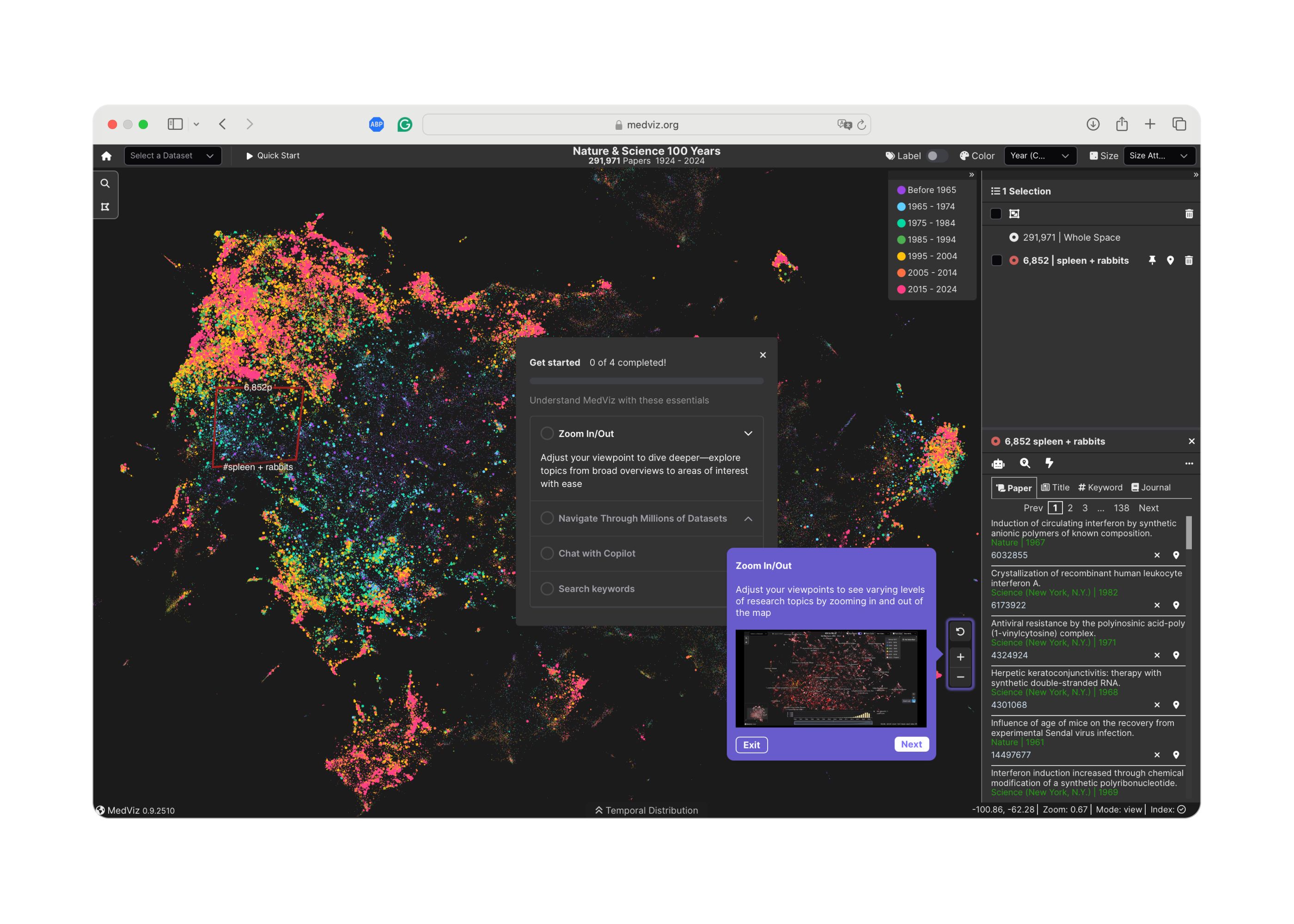This screenshot has height=924, width=1294.
Task: Go to Next page of paper list
Action: pyautogui.click(x=1148, y=508)
